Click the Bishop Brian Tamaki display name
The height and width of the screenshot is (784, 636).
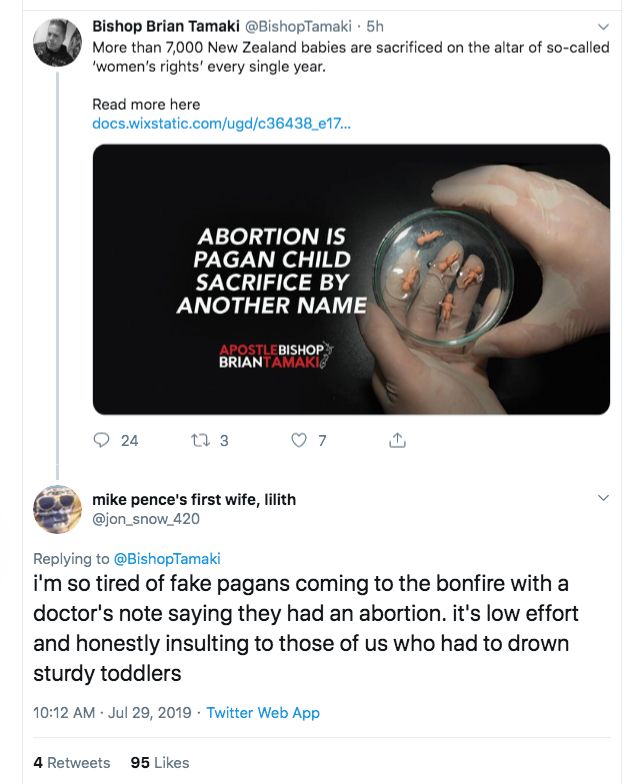165,26
